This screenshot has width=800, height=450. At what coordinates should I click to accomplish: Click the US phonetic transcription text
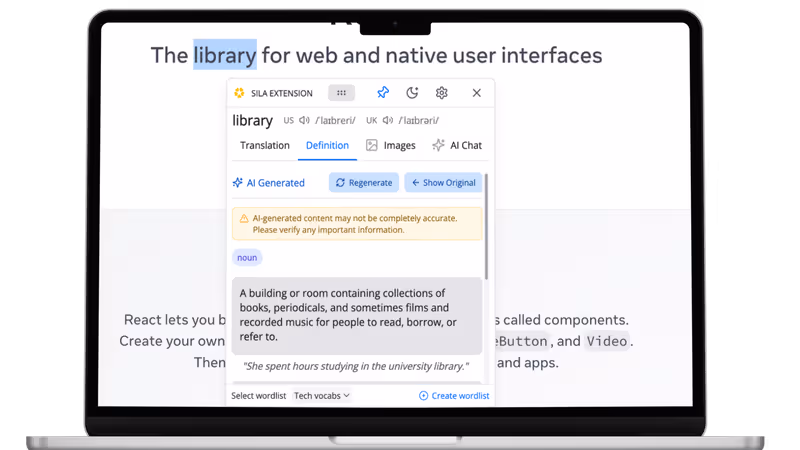click(335, 120)
